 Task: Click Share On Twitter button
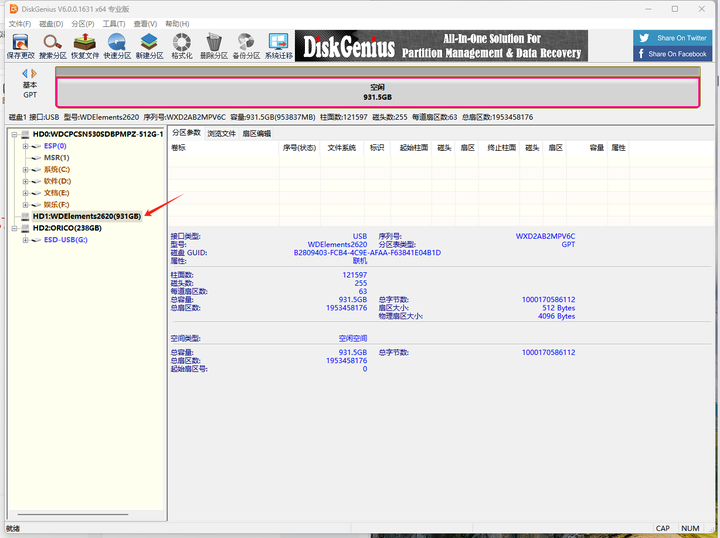click(673, 38)
